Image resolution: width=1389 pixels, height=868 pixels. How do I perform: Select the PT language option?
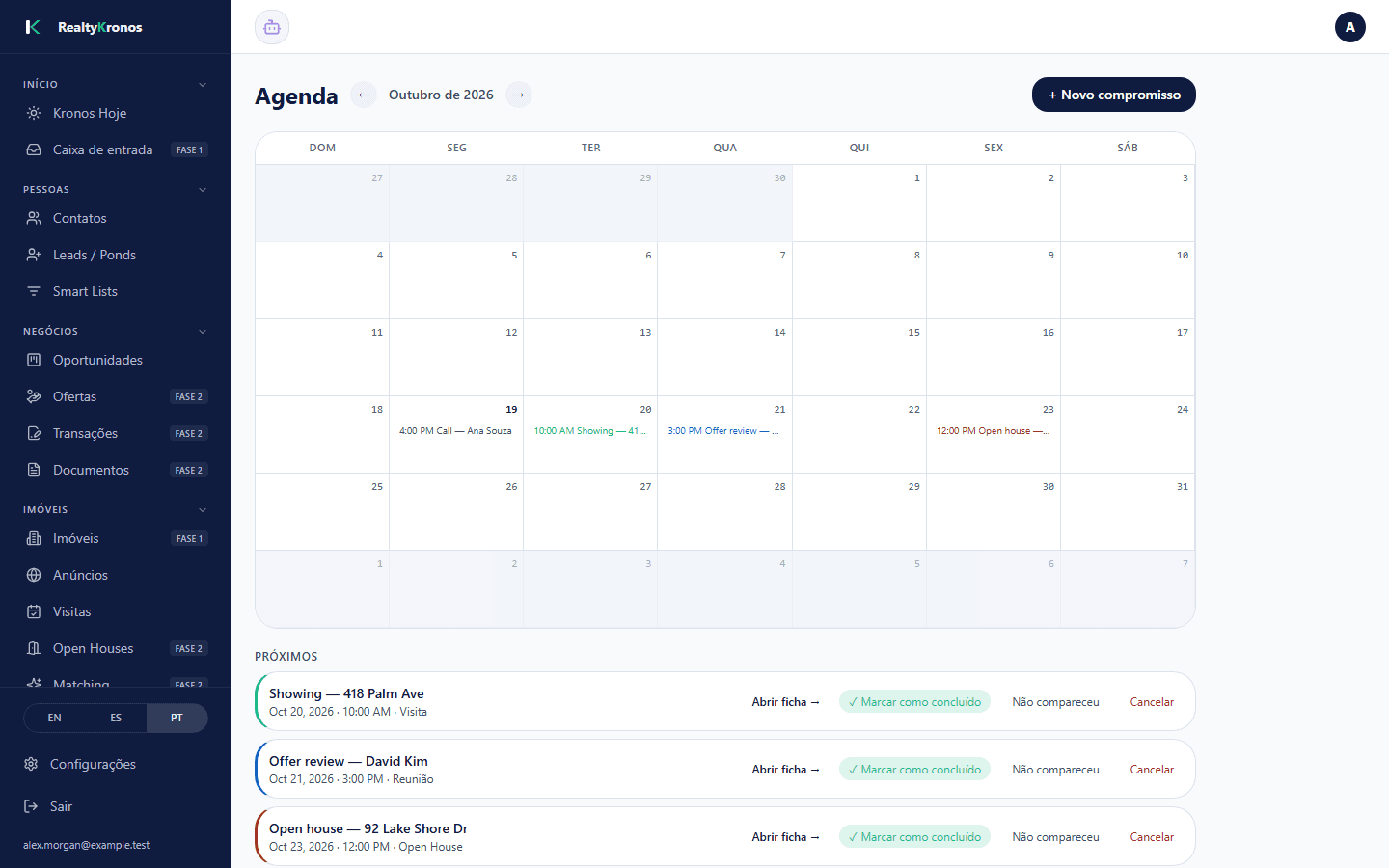tap(177, 718)
